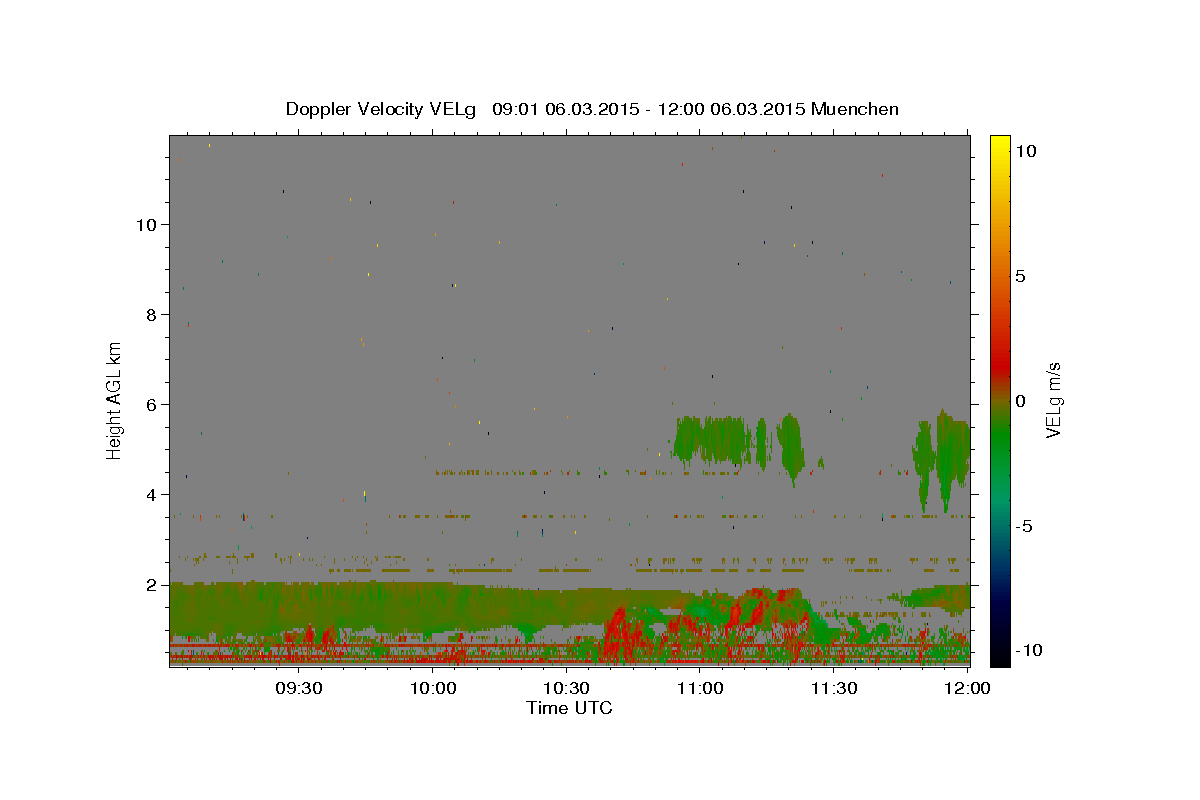The width and height of the screenshot is (1200, 800).
Task: Click the height tick label 4
Action: point(151,495)
